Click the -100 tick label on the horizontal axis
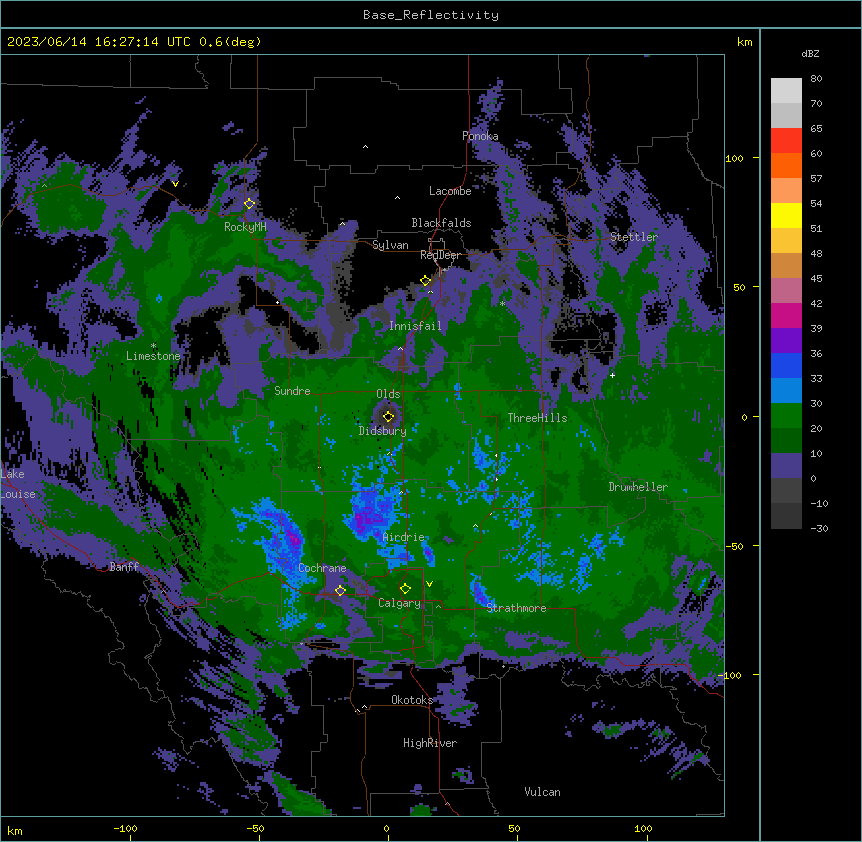This screenshot has height=842, width=862. click(125, 828)
